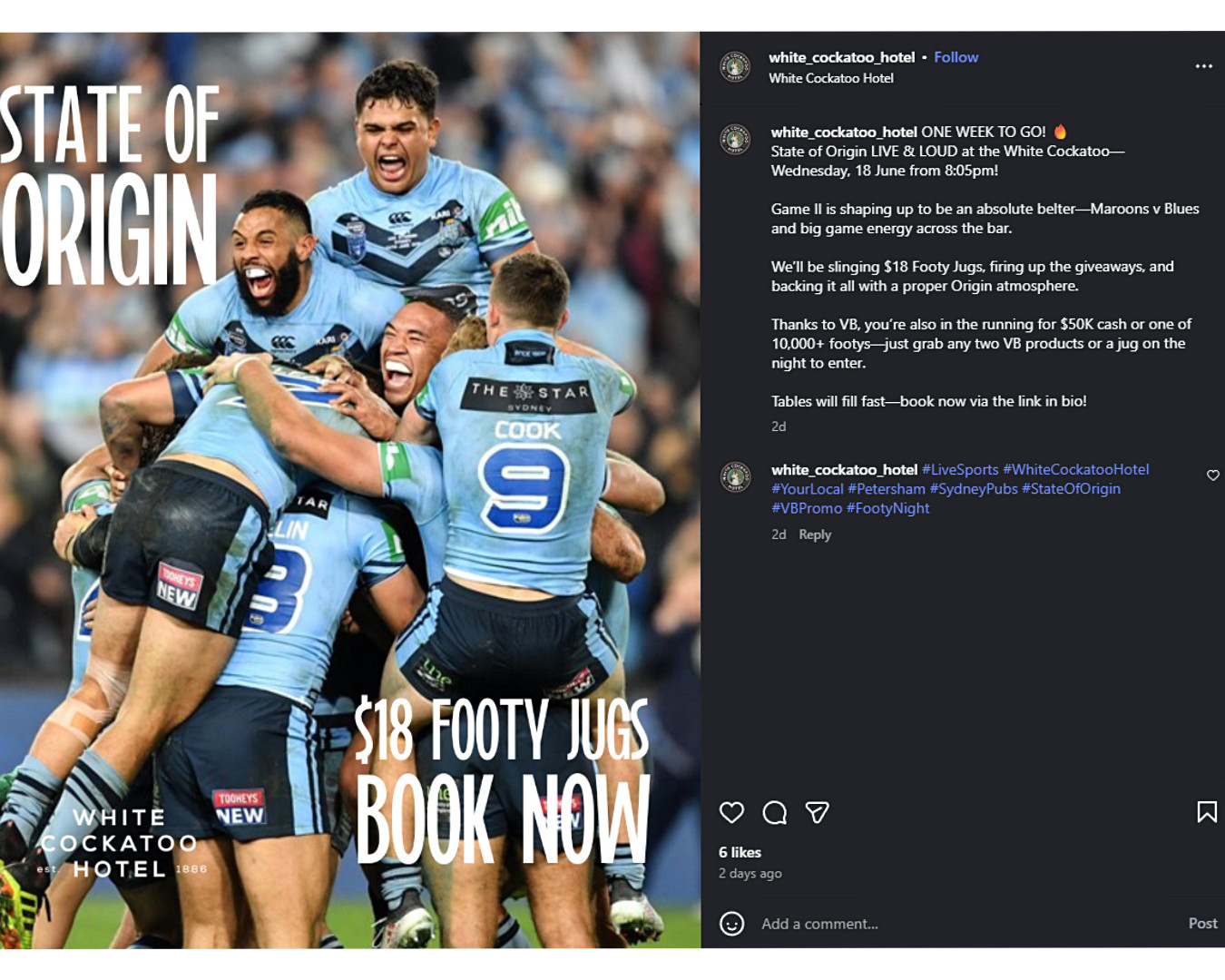The height and width of the screenshot is (980, 1225).
Task: Open white_cockatoo_hotel profile picture at the top
Action: click(x=733, y=65)
